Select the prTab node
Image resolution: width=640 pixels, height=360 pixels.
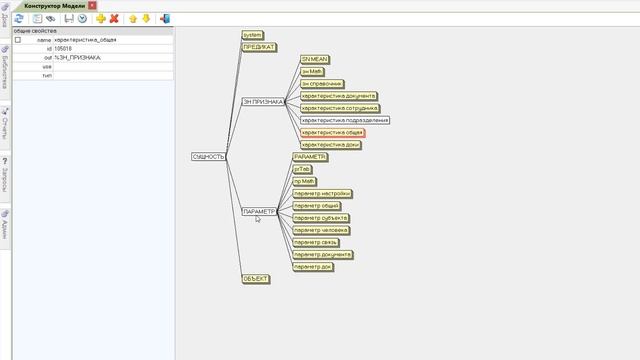tap(302, 169)
